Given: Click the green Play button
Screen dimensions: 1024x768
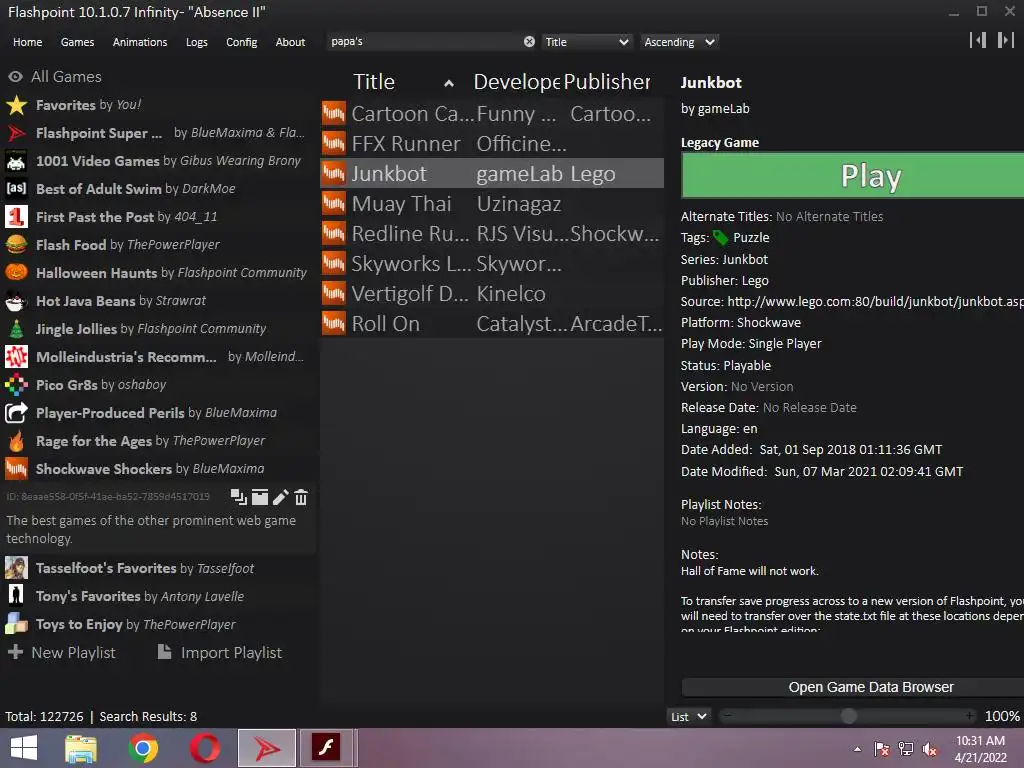Looking at the screenshot, I should tap(852, 176).
